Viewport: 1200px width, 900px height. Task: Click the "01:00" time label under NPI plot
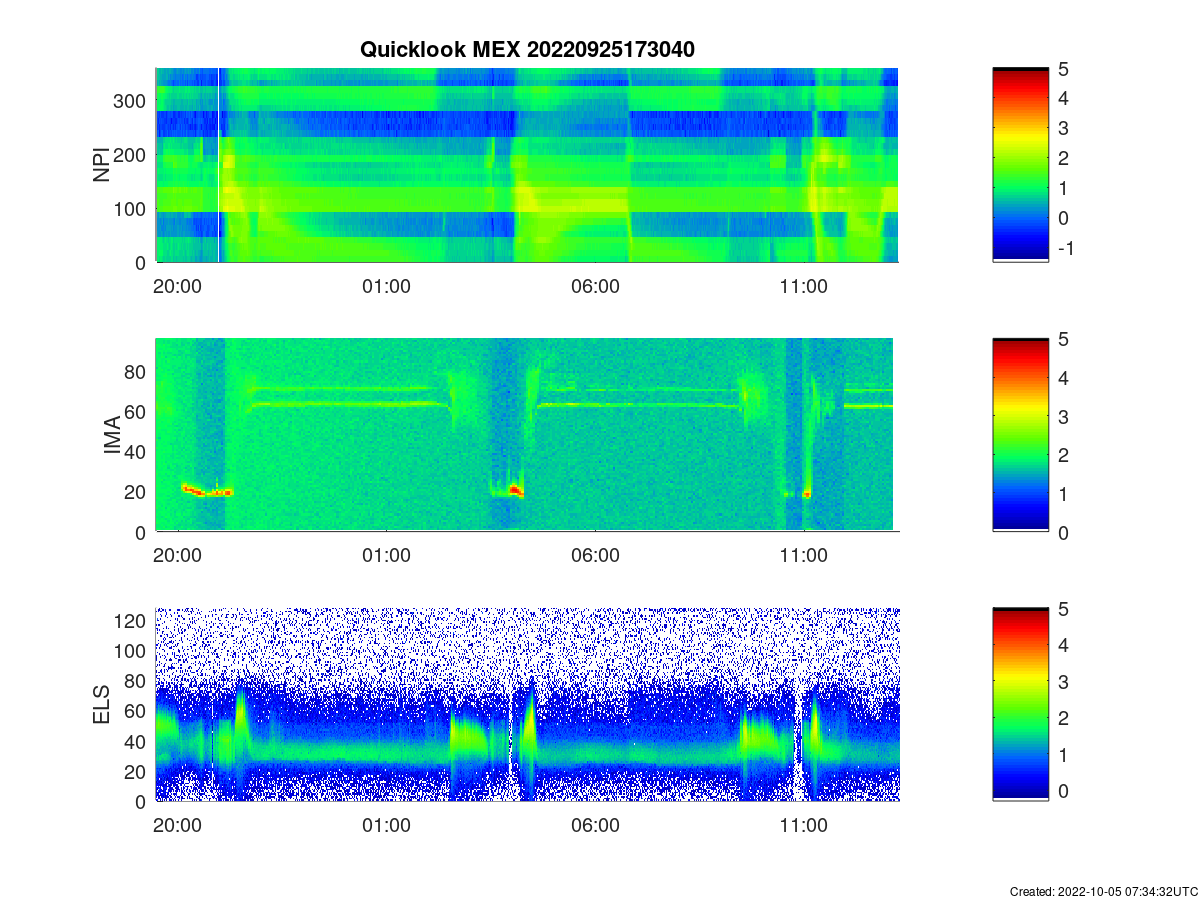386,286
